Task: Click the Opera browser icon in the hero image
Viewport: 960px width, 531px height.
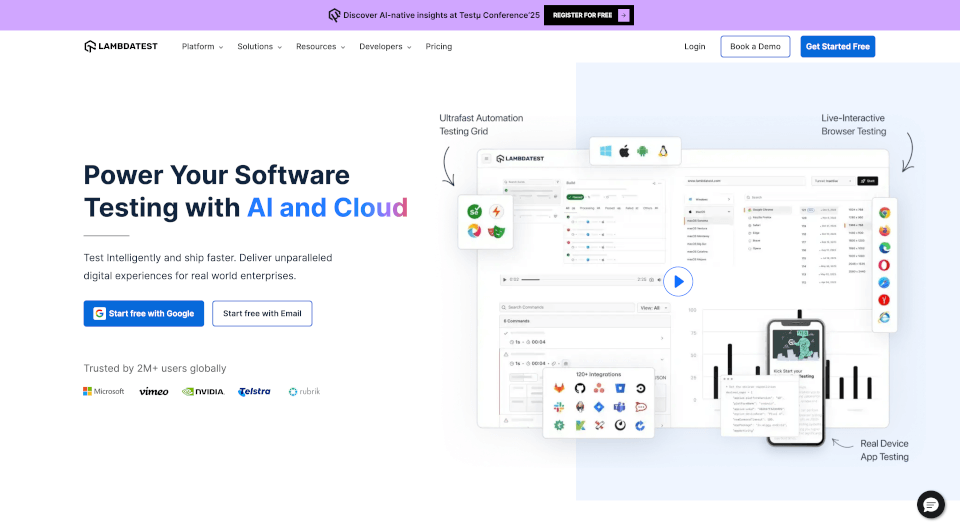Action: point(884,265)
